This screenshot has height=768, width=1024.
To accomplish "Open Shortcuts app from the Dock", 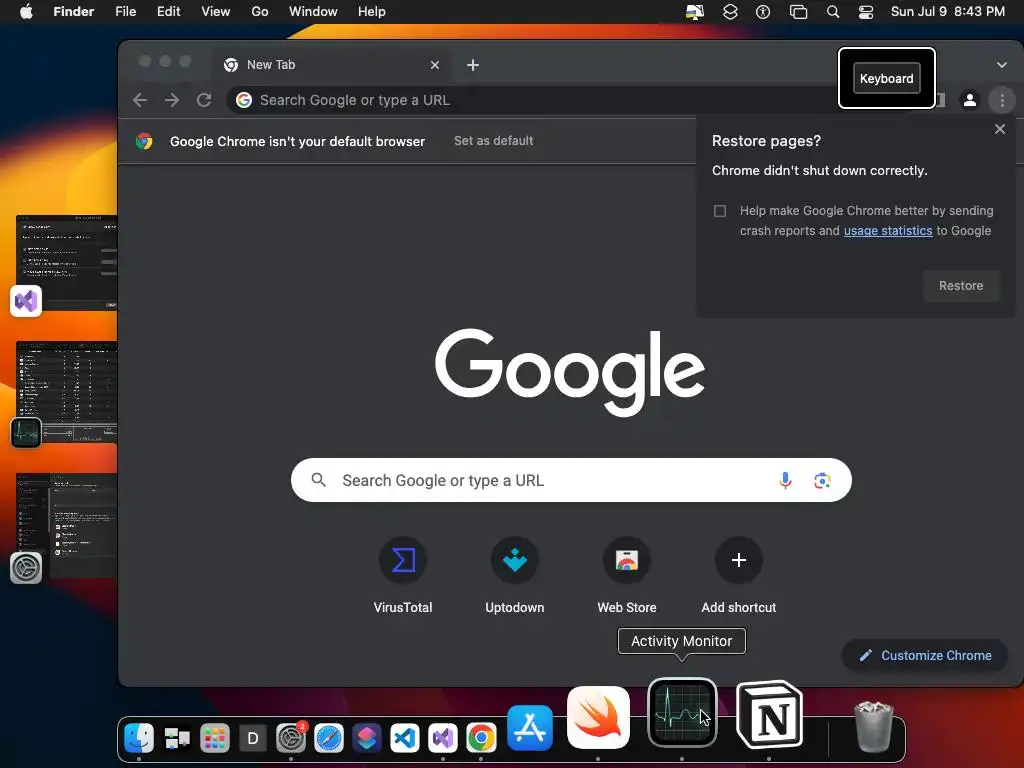I will [367, 739].
